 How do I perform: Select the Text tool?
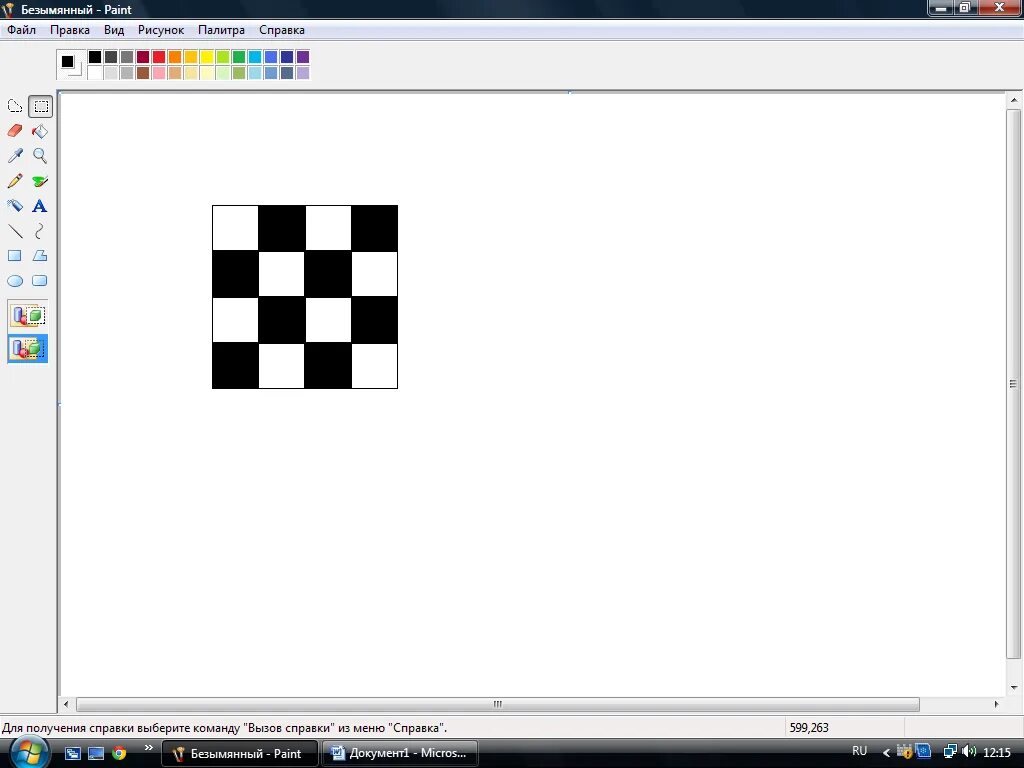[40, 206]
